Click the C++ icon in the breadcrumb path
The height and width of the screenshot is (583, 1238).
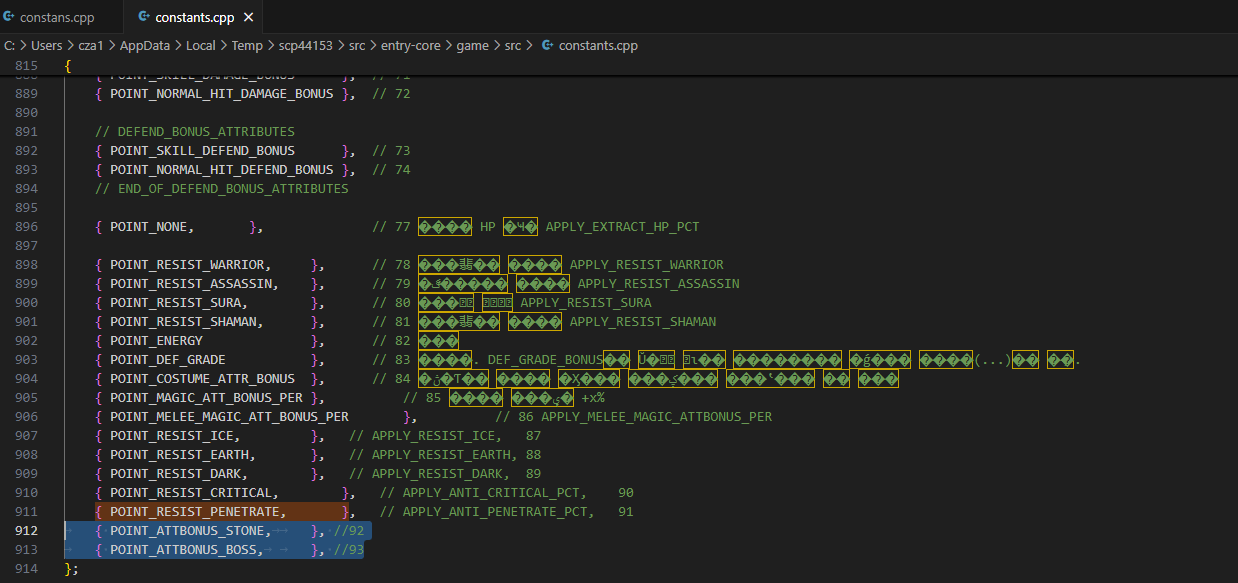547,45
